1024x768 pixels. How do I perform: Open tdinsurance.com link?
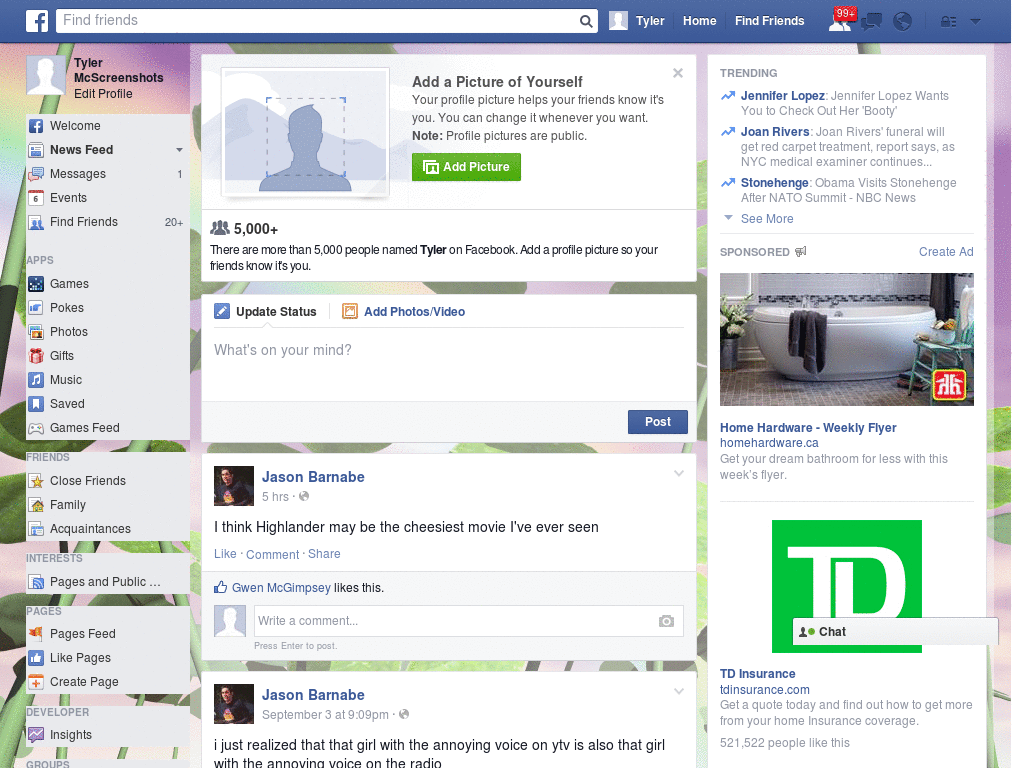coord(764,690)
